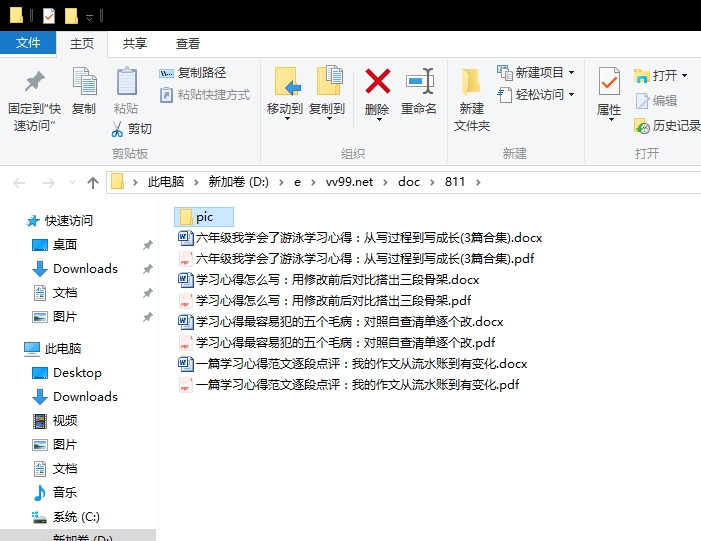Open recent locations dropdown chevron
The image size is (701, 541).
click(x=72, y=182)
